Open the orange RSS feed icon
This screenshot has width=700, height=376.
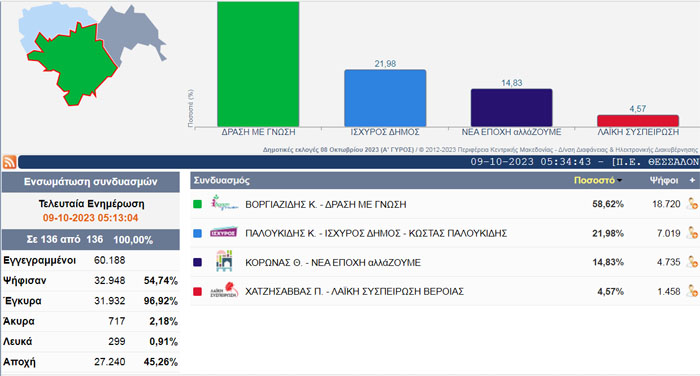click(x=9, y=162)
